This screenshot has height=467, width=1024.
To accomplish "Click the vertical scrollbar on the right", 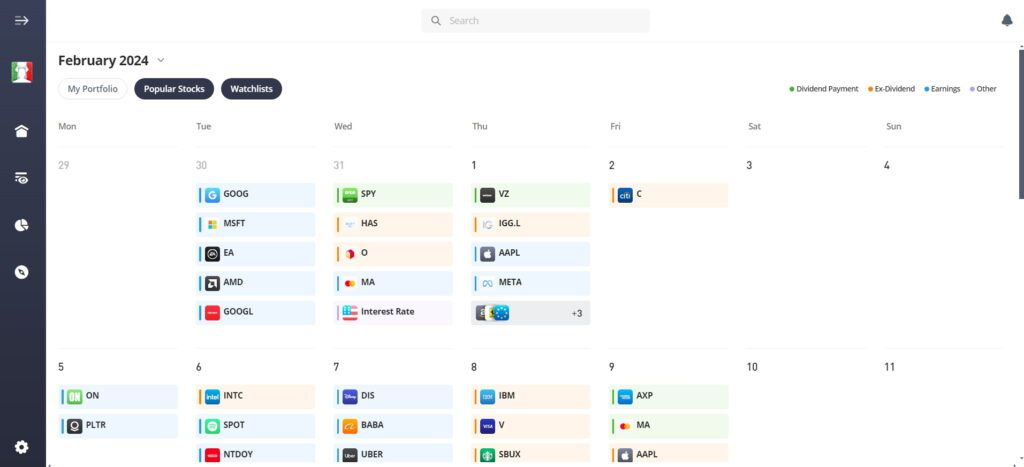I will (x=1021, y=124).
